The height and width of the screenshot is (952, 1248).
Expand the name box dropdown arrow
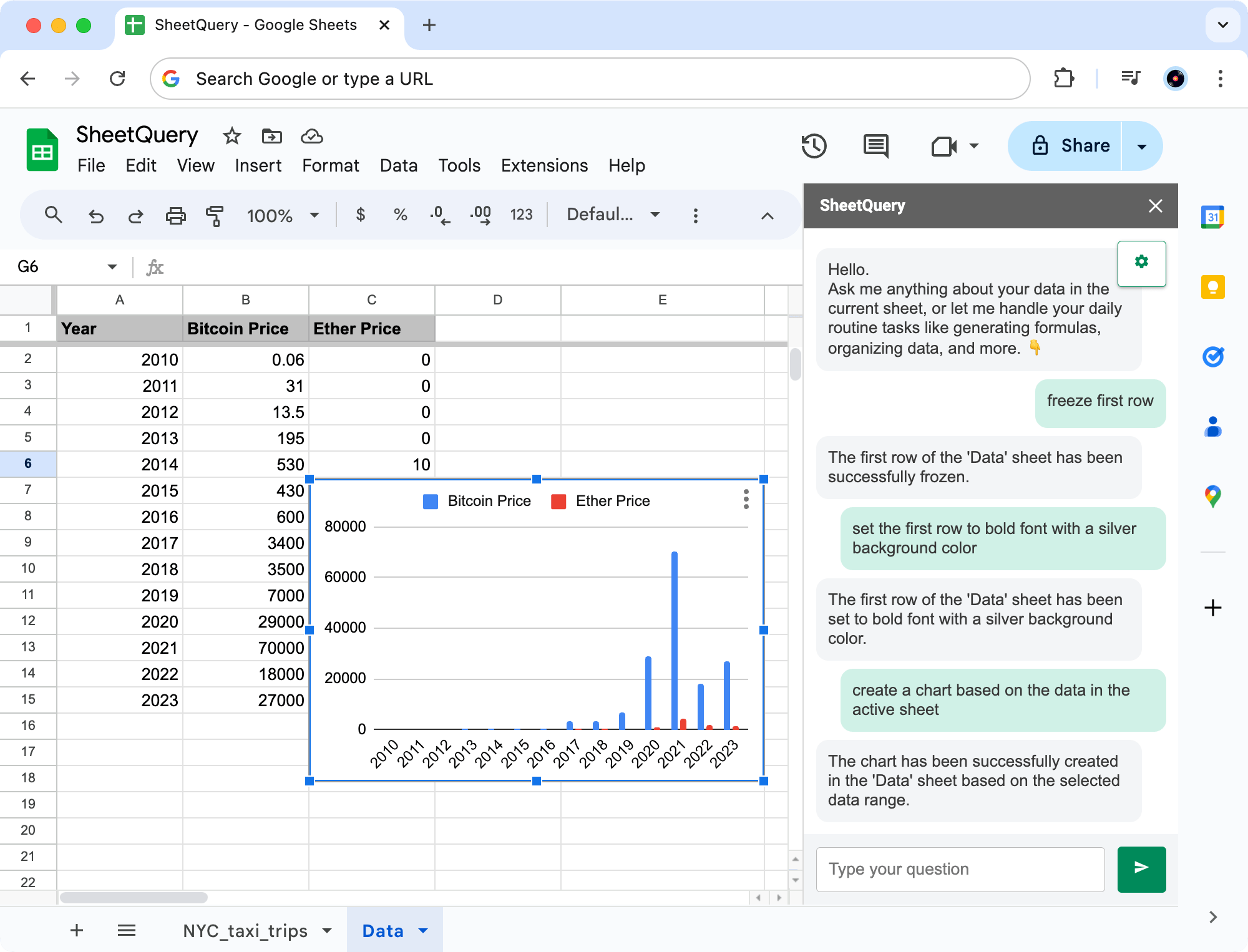coord(112,267)
